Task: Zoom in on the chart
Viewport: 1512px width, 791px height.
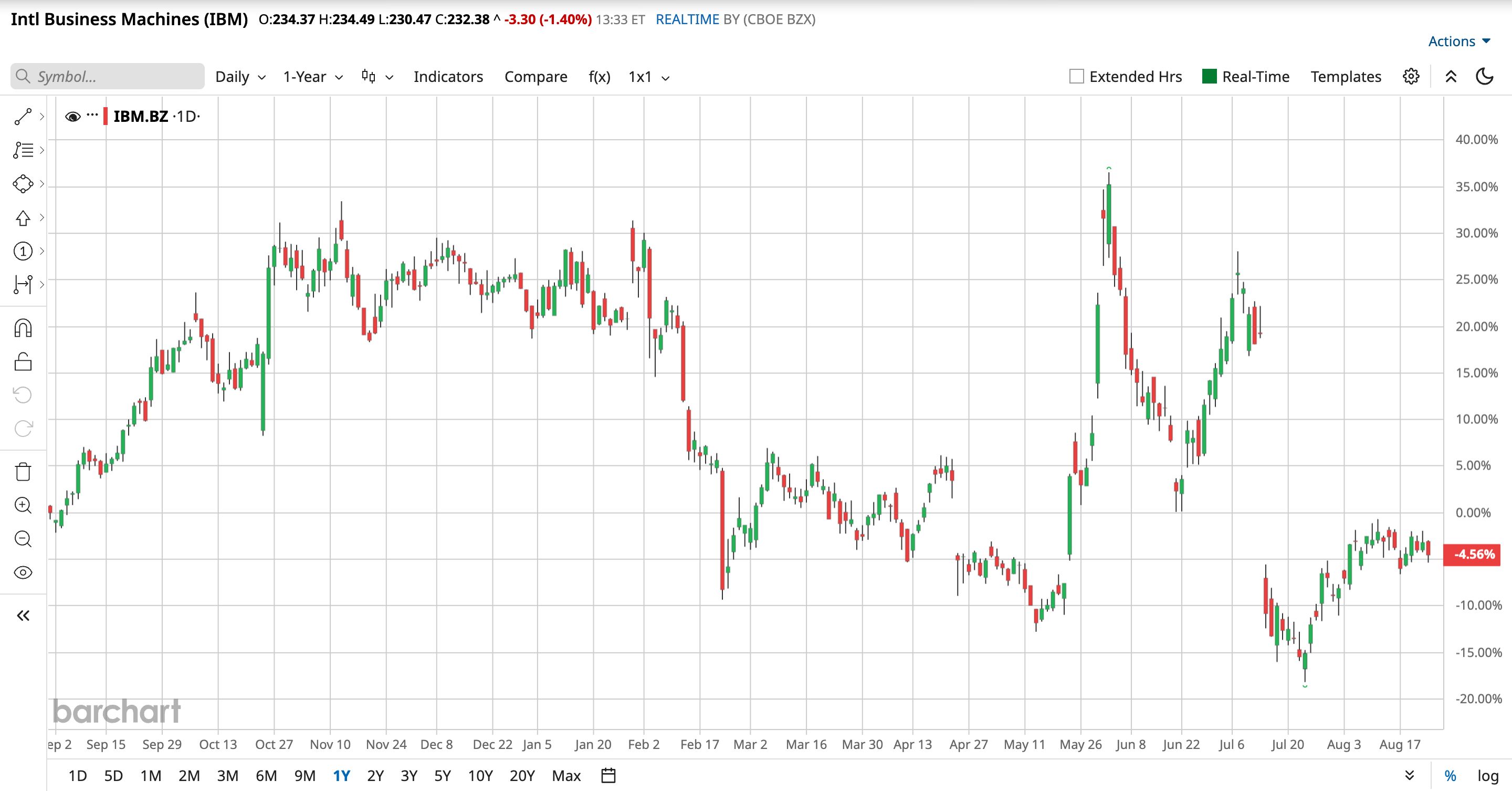Action: tap(23, 506)
